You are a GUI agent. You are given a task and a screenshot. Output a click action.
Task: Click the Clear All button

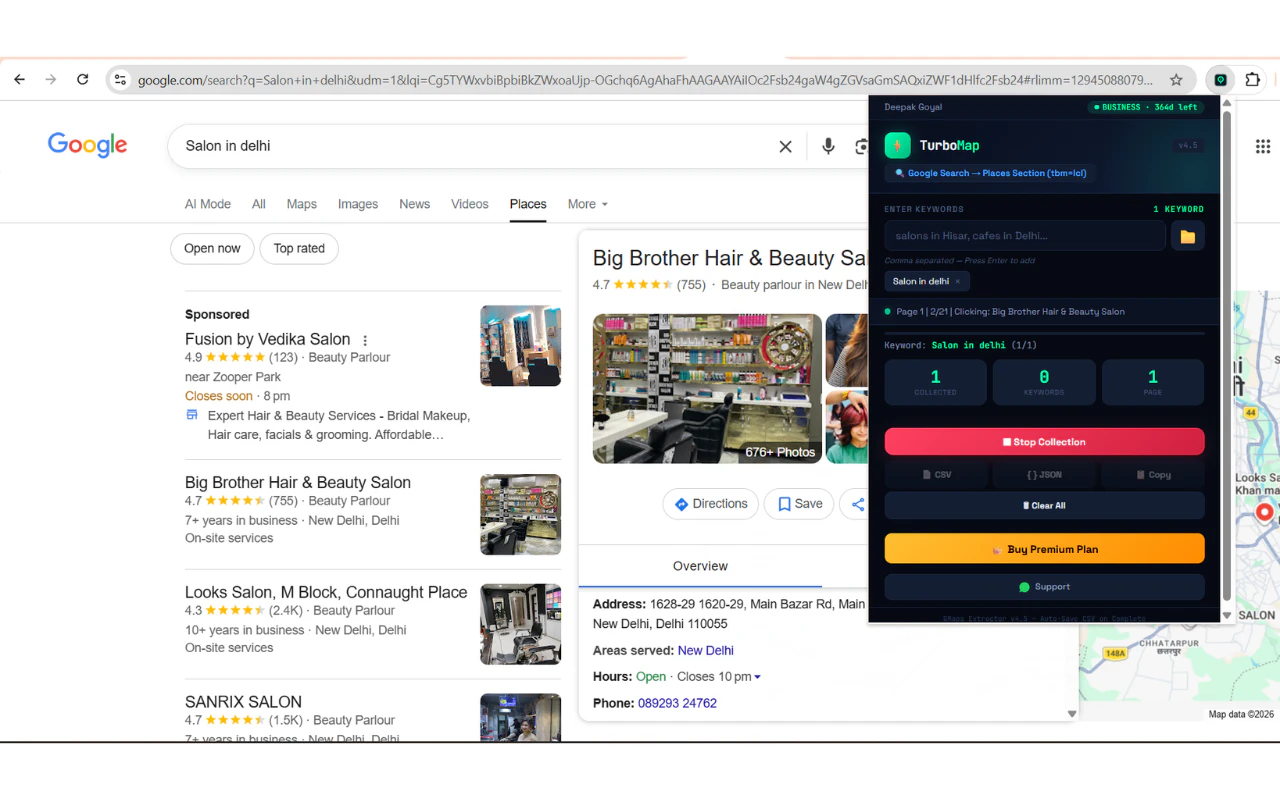tap(1044, 506)
